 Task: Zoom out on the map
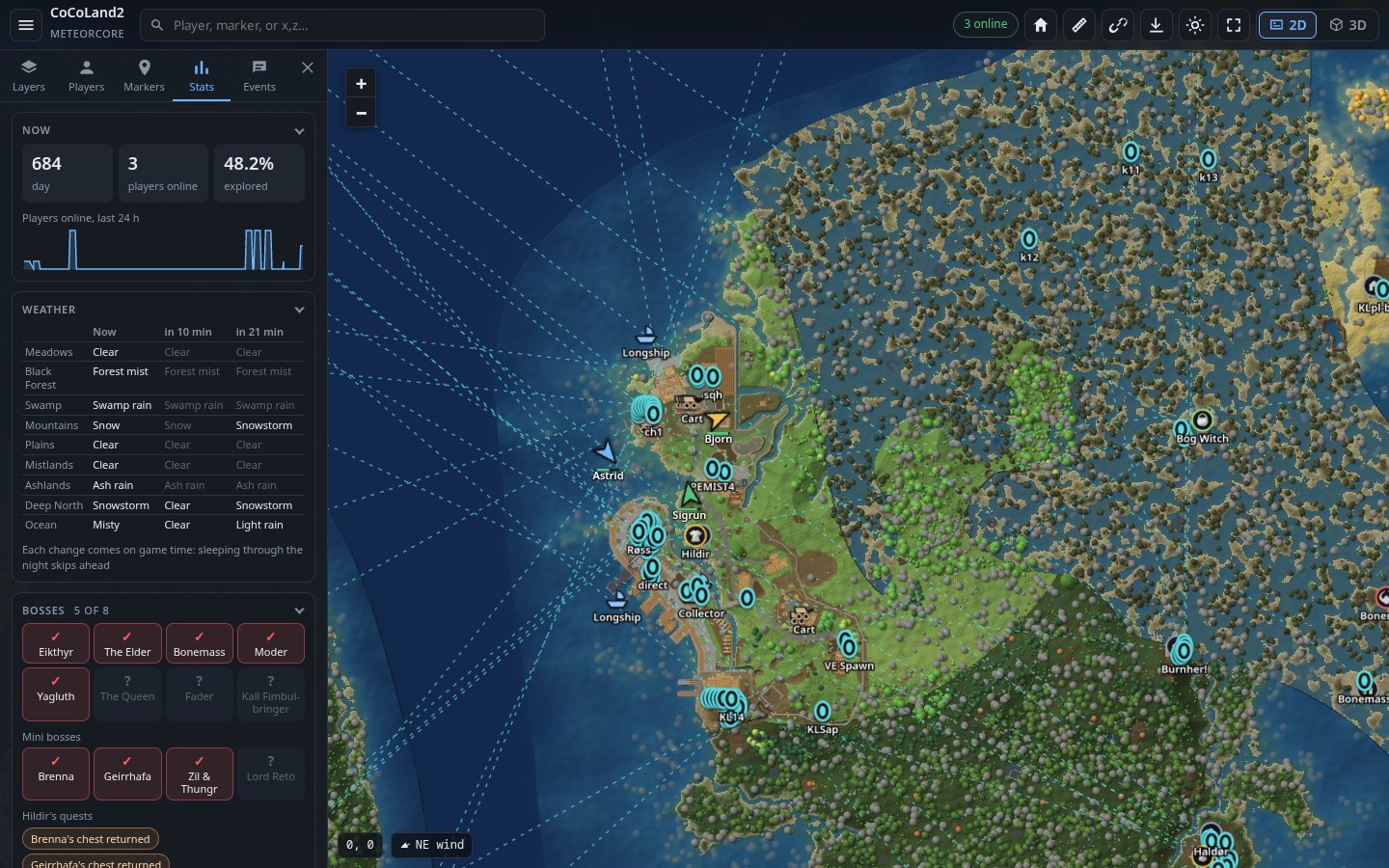[x=361, y=113]
